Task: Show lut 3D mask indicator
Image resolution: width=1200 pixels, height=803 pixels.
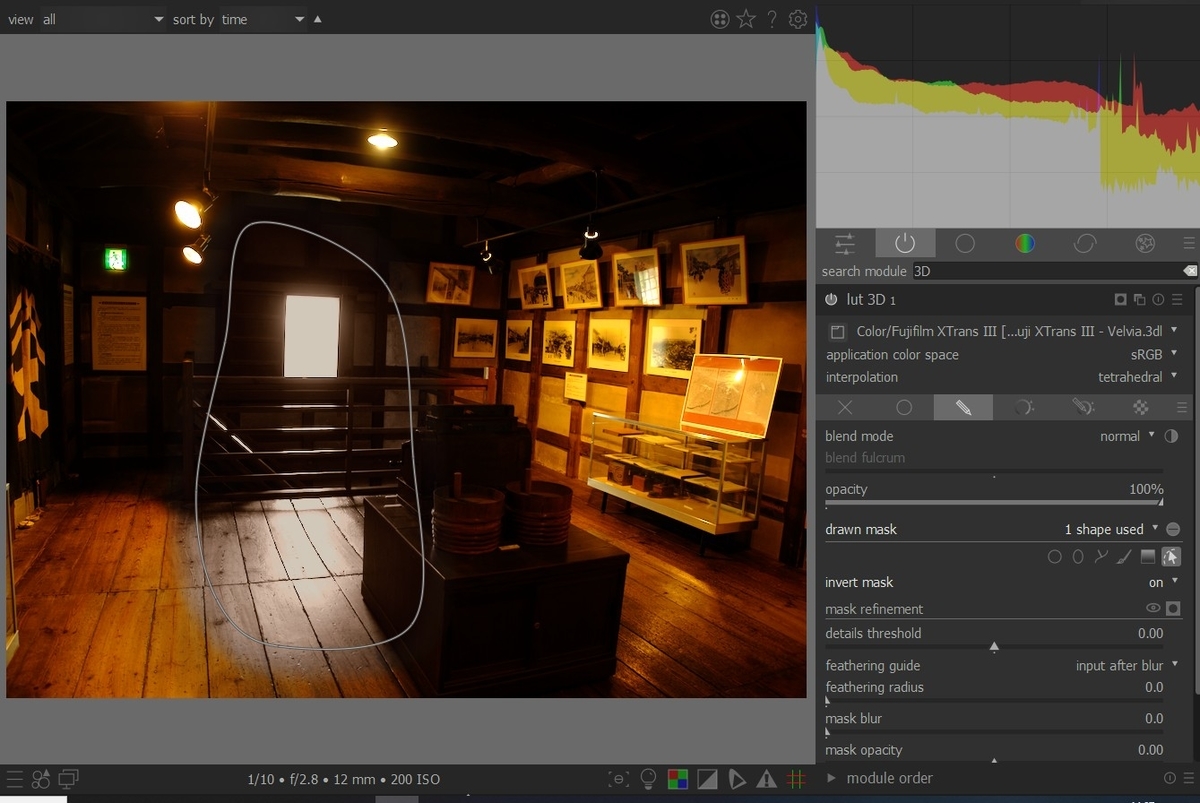Action: pyautogui.click(x=1121, y=299)
